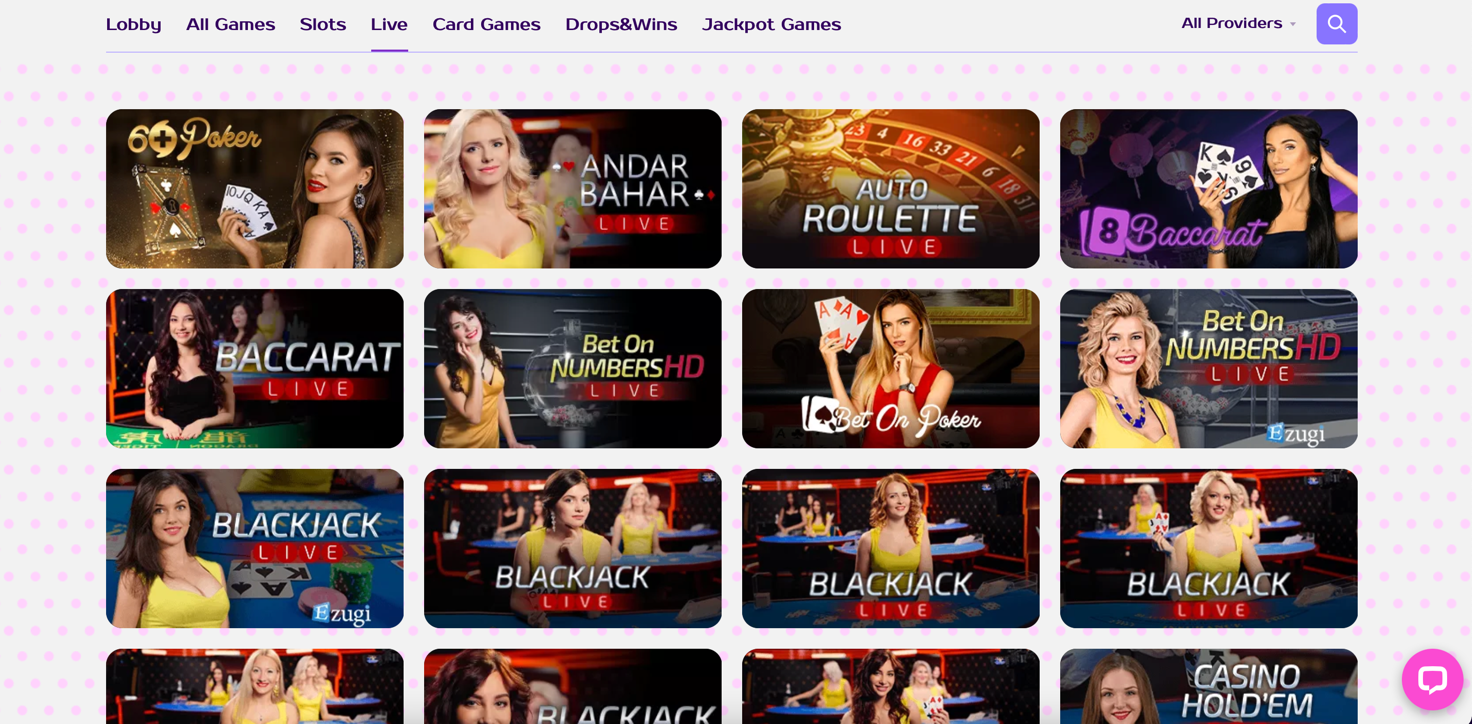The image size is (1472, 724).
Task: Open the All Games tab
Action: 230,24
